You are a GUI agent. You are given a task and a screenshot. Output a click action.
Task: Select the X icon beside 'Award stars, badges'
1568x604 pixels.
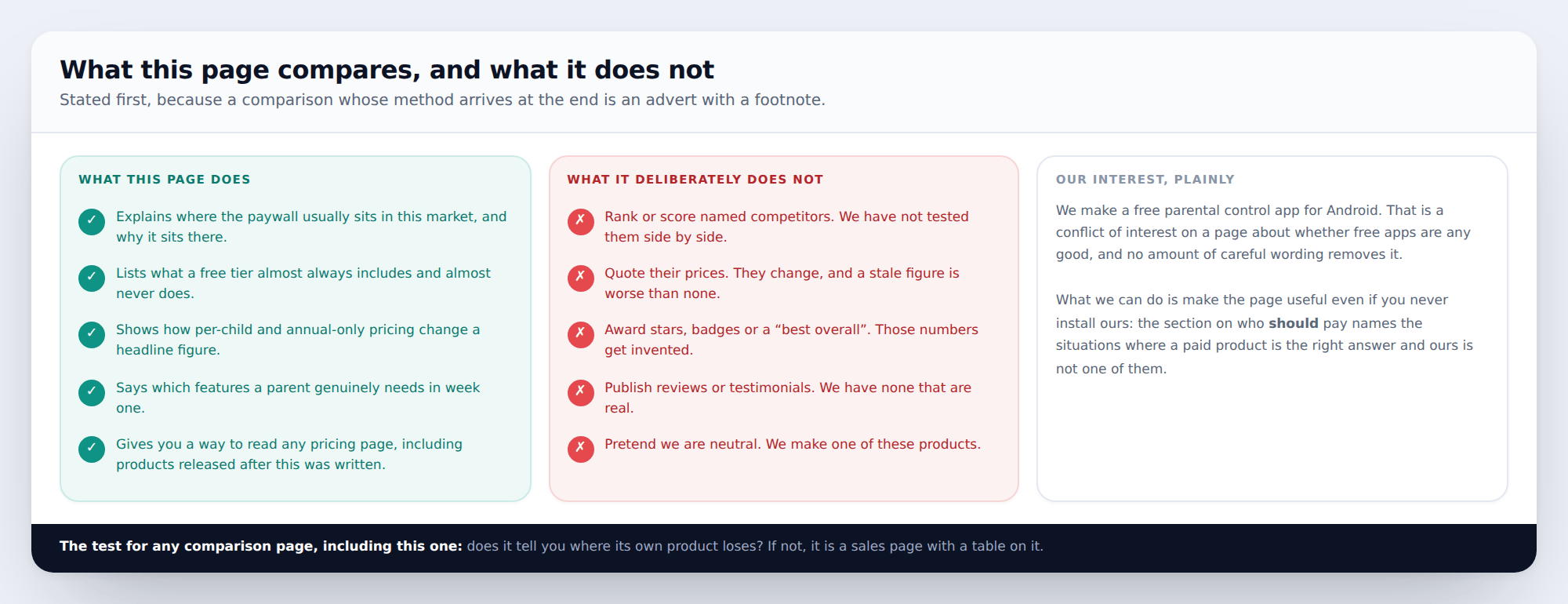tap(581, 335)
